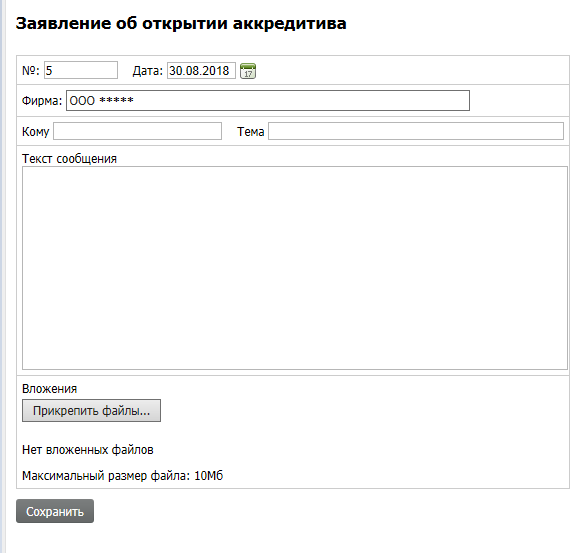Click the Текст сообщения label
The width and height of the screenshot is (584, 553).
coord(69,159)
